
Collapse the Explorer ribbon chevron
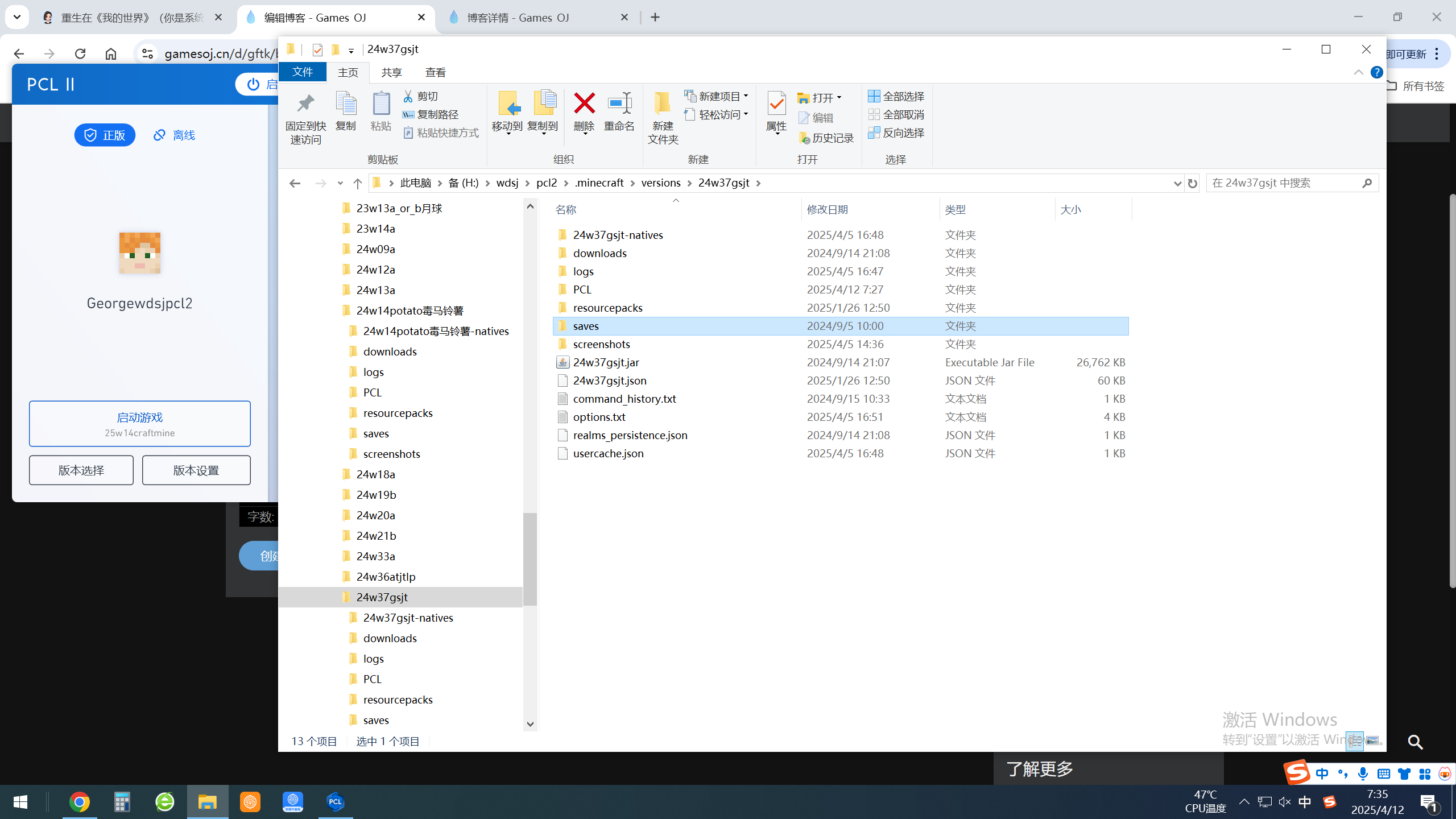[x=1358, y=72]
